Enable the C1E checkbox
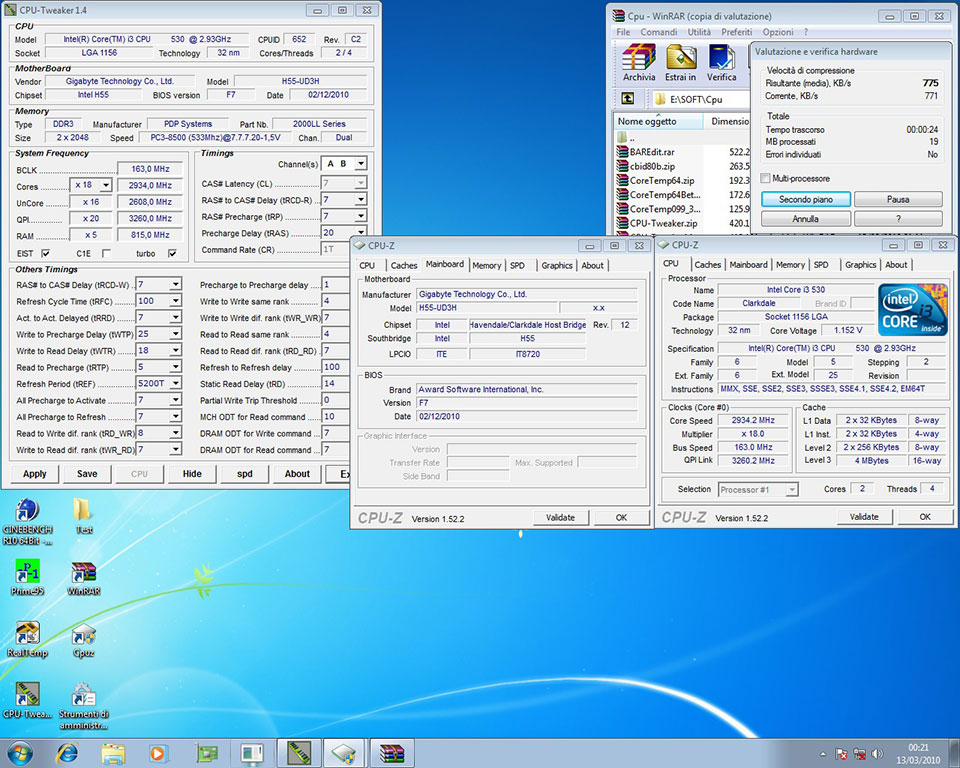Viewport: 960px width, 768px height. point(107,253)
